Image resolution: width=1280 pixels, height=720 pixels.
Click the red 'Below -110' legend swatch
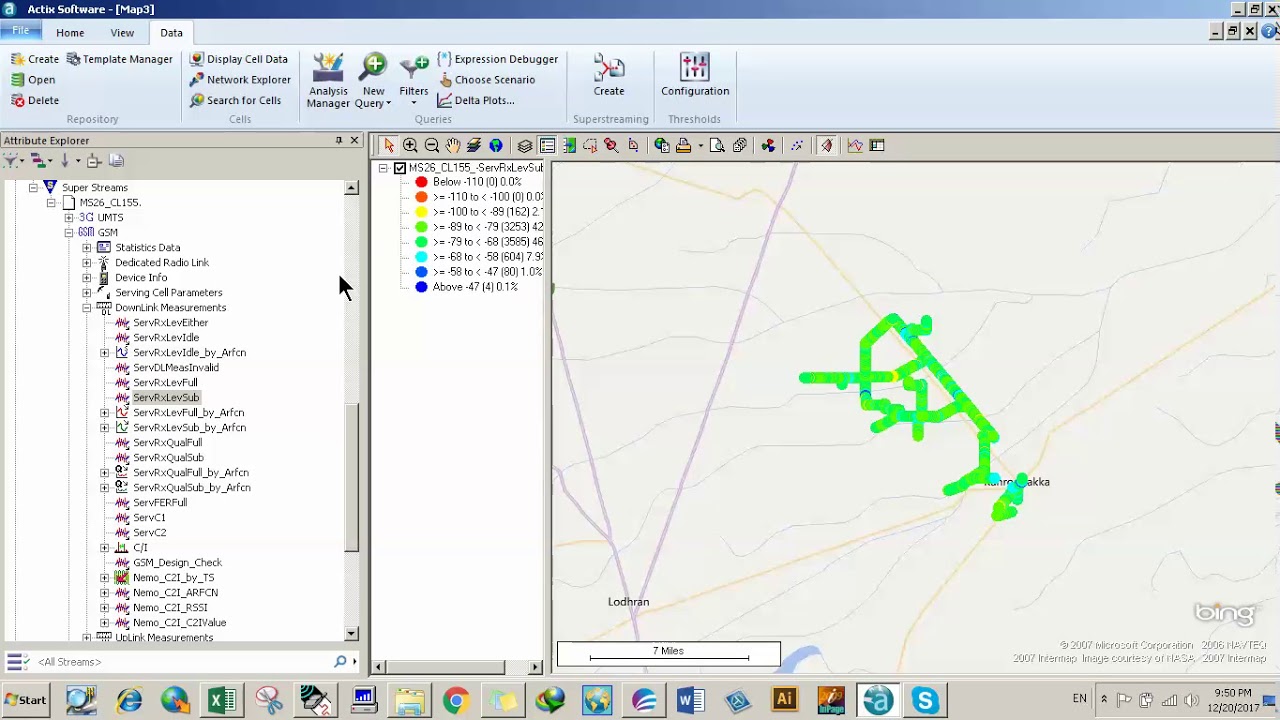pyautogui.click(x=421, y=182)
